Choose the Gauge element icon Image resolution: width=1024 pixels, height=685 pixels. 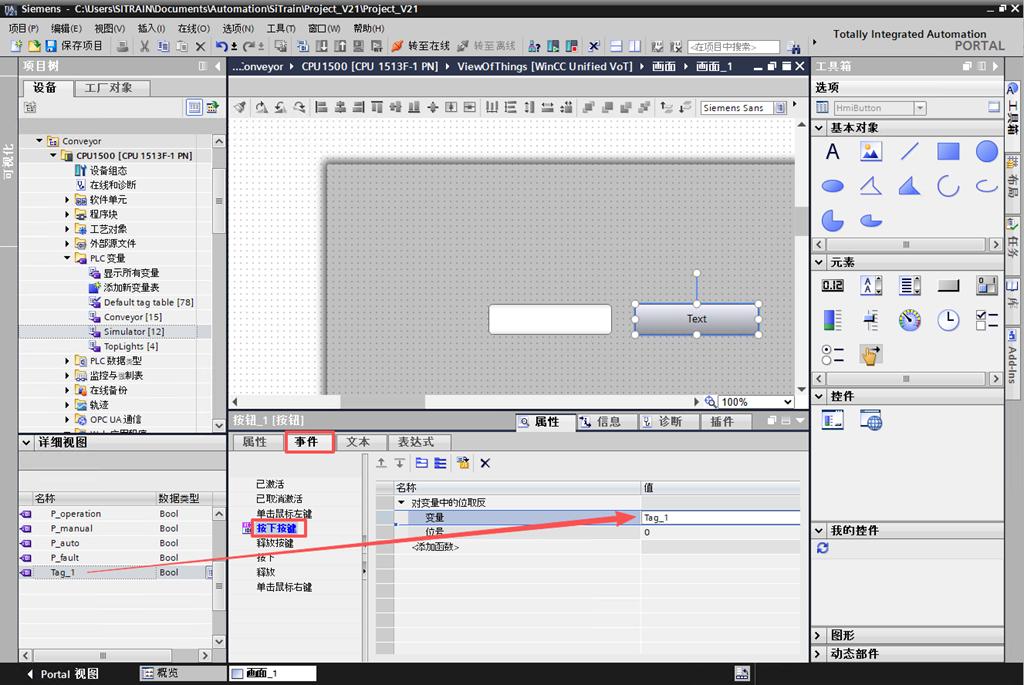tap(909, 320)
